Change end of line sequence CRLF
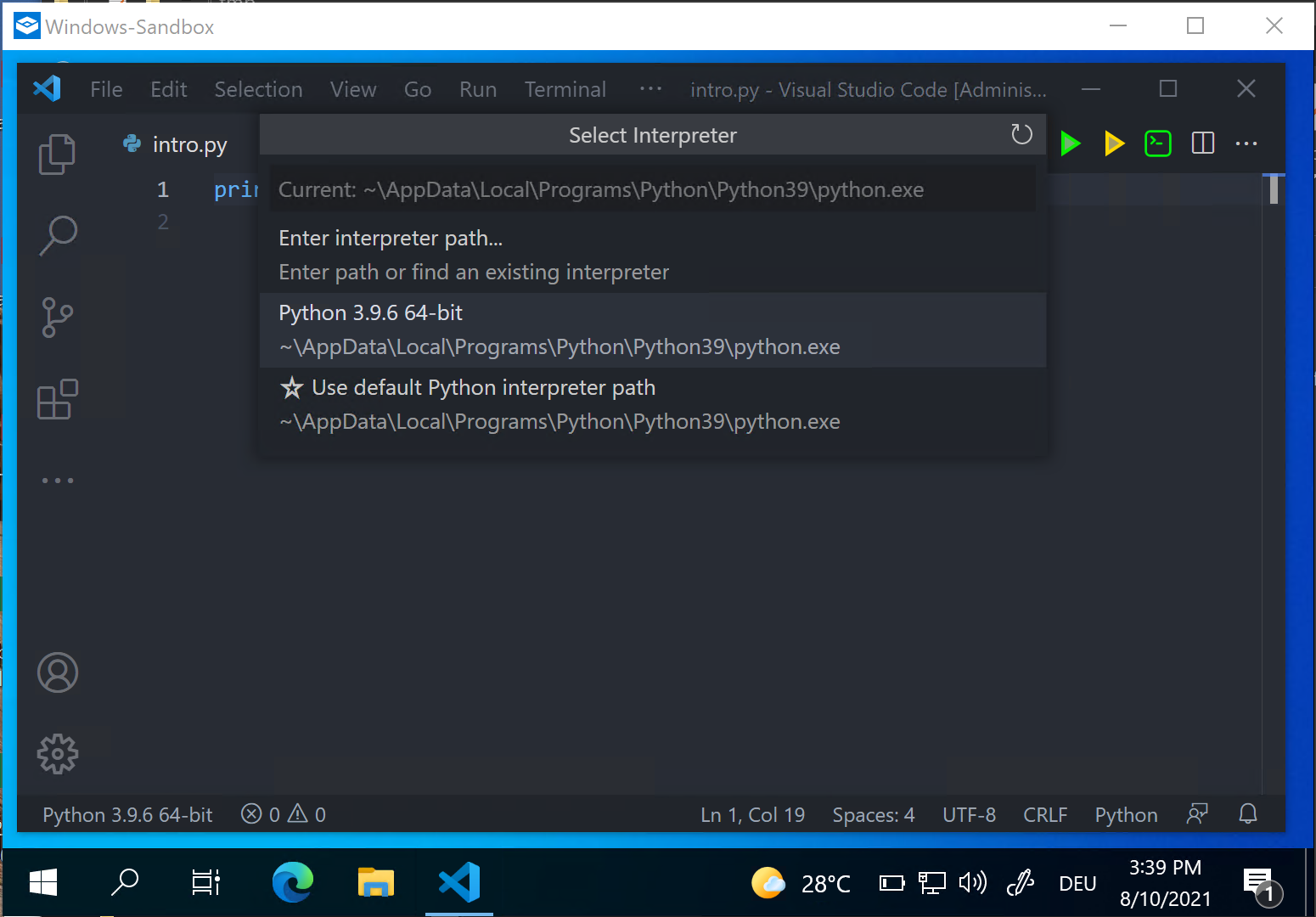Viewport: 1316px width, 917px height. click(1044, 814)
